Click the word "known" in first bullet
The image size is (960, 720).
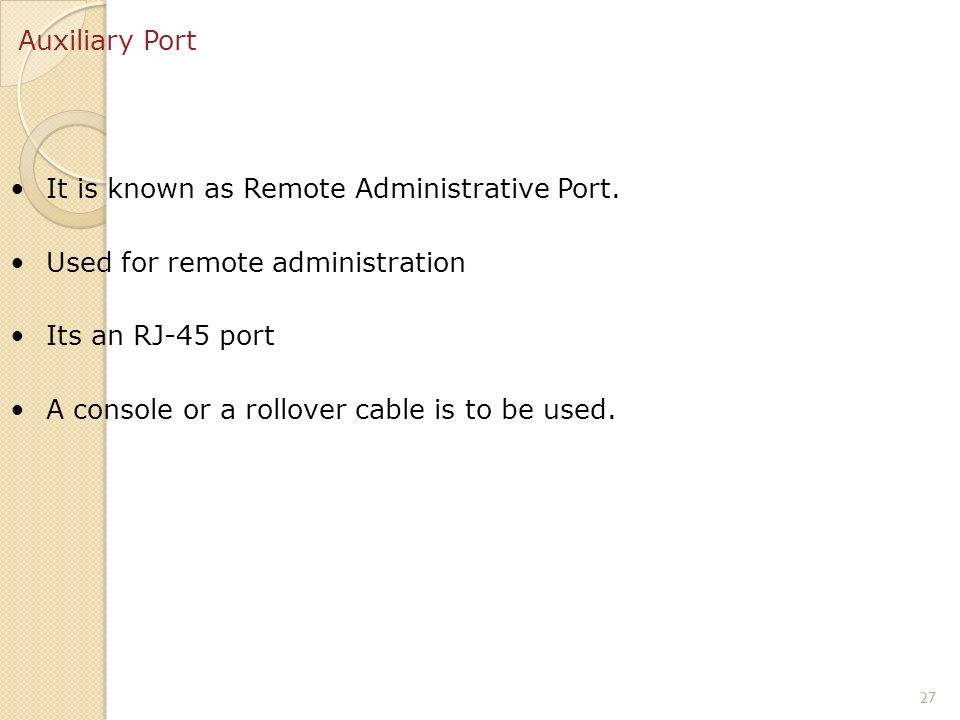coord(151,189)
